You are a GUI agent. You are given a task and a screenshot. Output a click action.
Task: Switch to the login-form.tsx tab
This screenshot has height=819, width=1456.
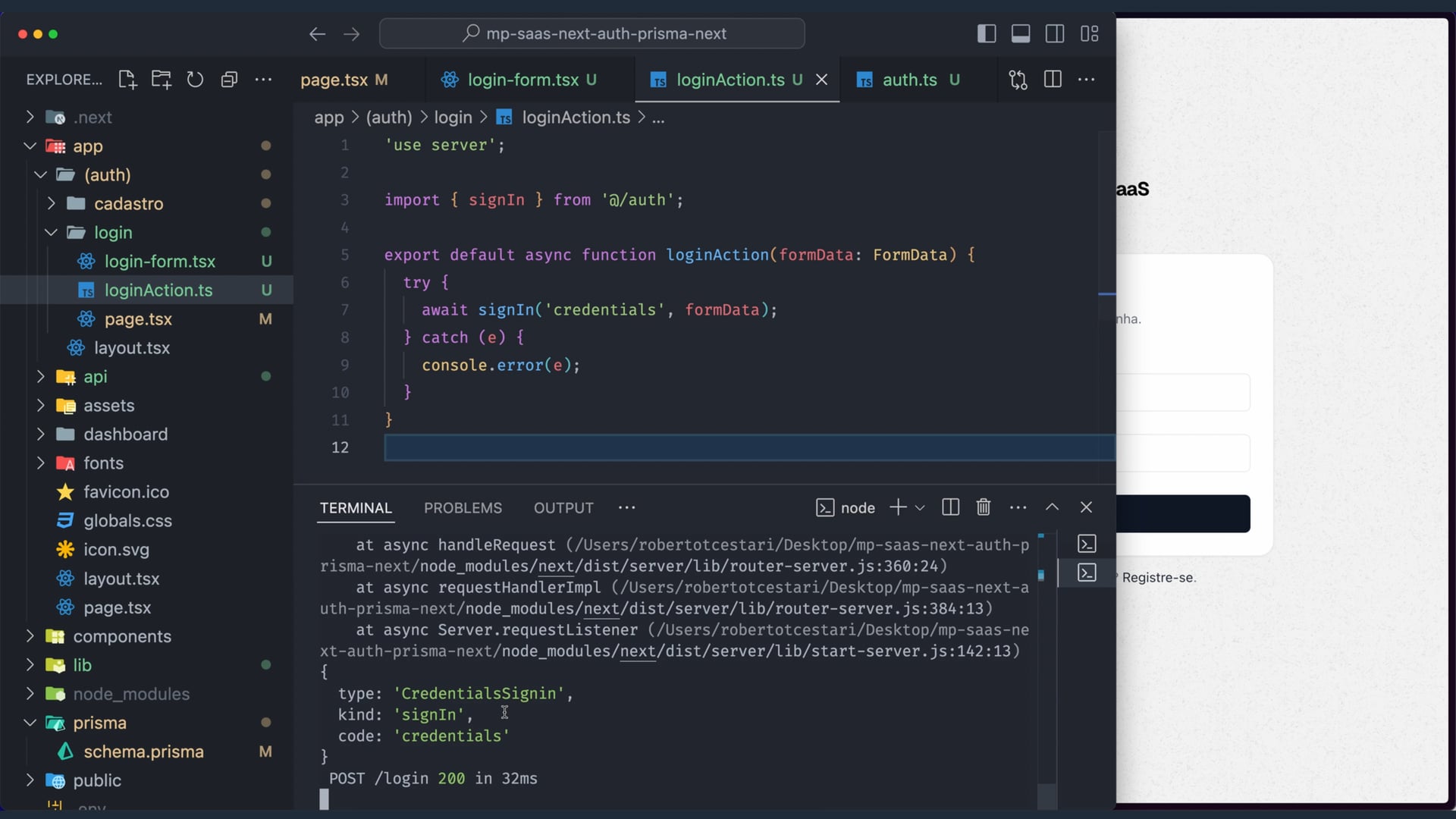pyautogui.click(x=522, y=80)
